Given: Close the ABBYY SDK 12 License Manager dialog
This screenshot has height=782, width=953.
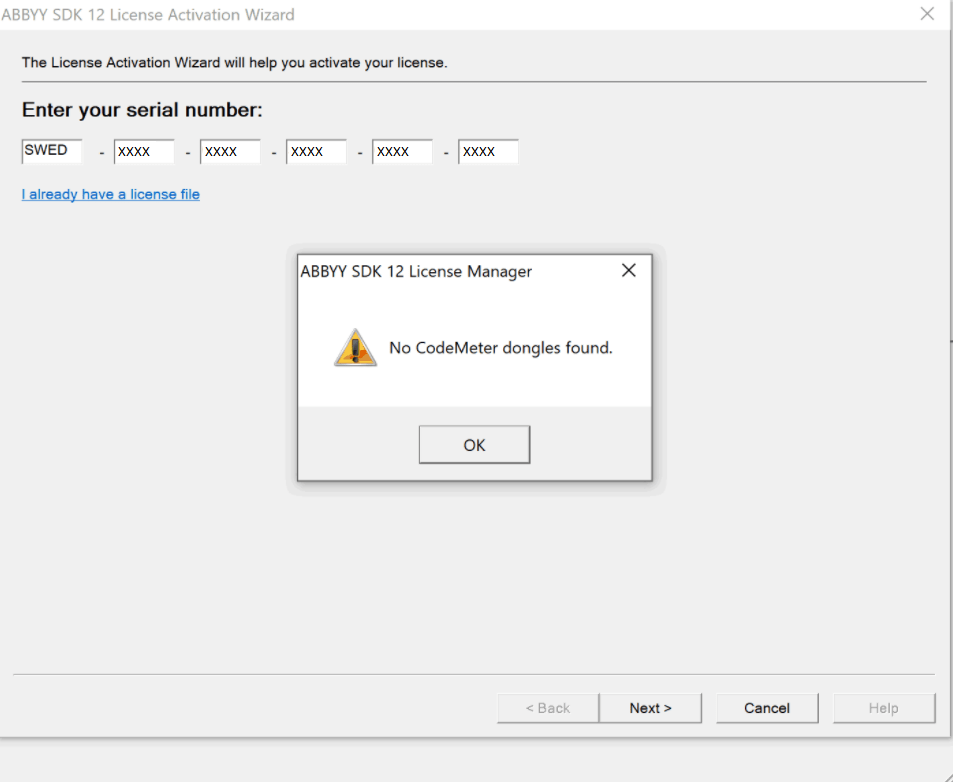Looking at the screenshot, I should 628,270.
